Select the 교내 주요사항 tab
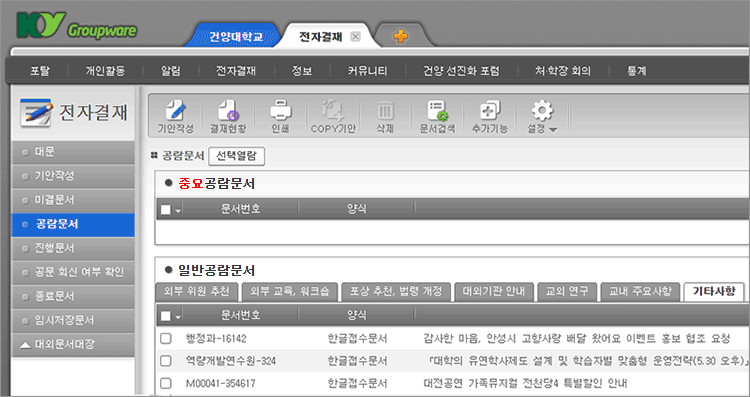This screenshot has width=750, height=397. tap(640, 291)
